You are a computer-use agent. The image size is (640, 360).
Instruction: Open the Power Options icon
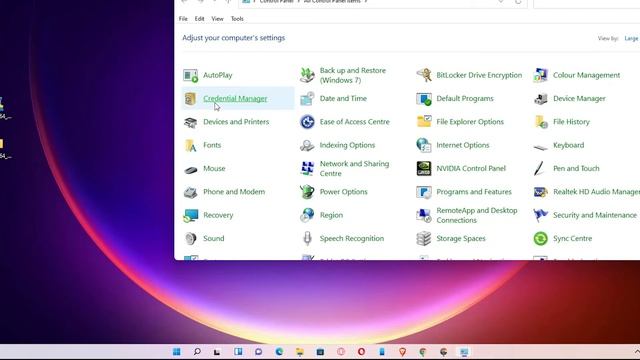(x=307, y=192)
